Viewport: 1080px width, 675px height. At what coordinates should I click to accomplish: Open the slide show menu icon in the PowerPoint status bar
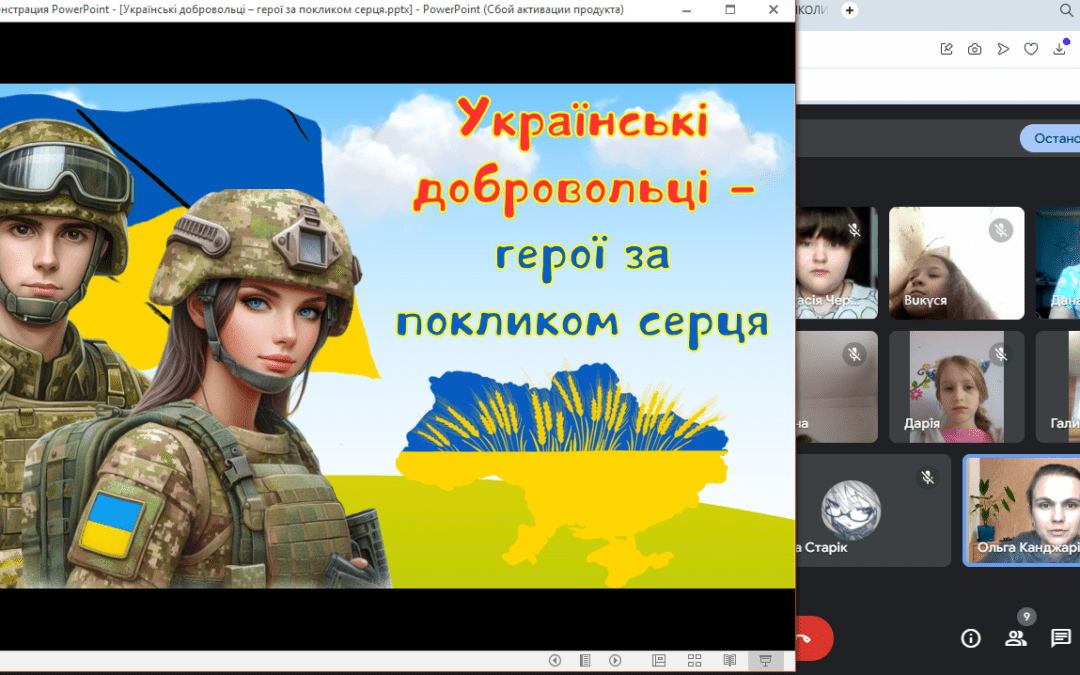click(x=585, y=661)
